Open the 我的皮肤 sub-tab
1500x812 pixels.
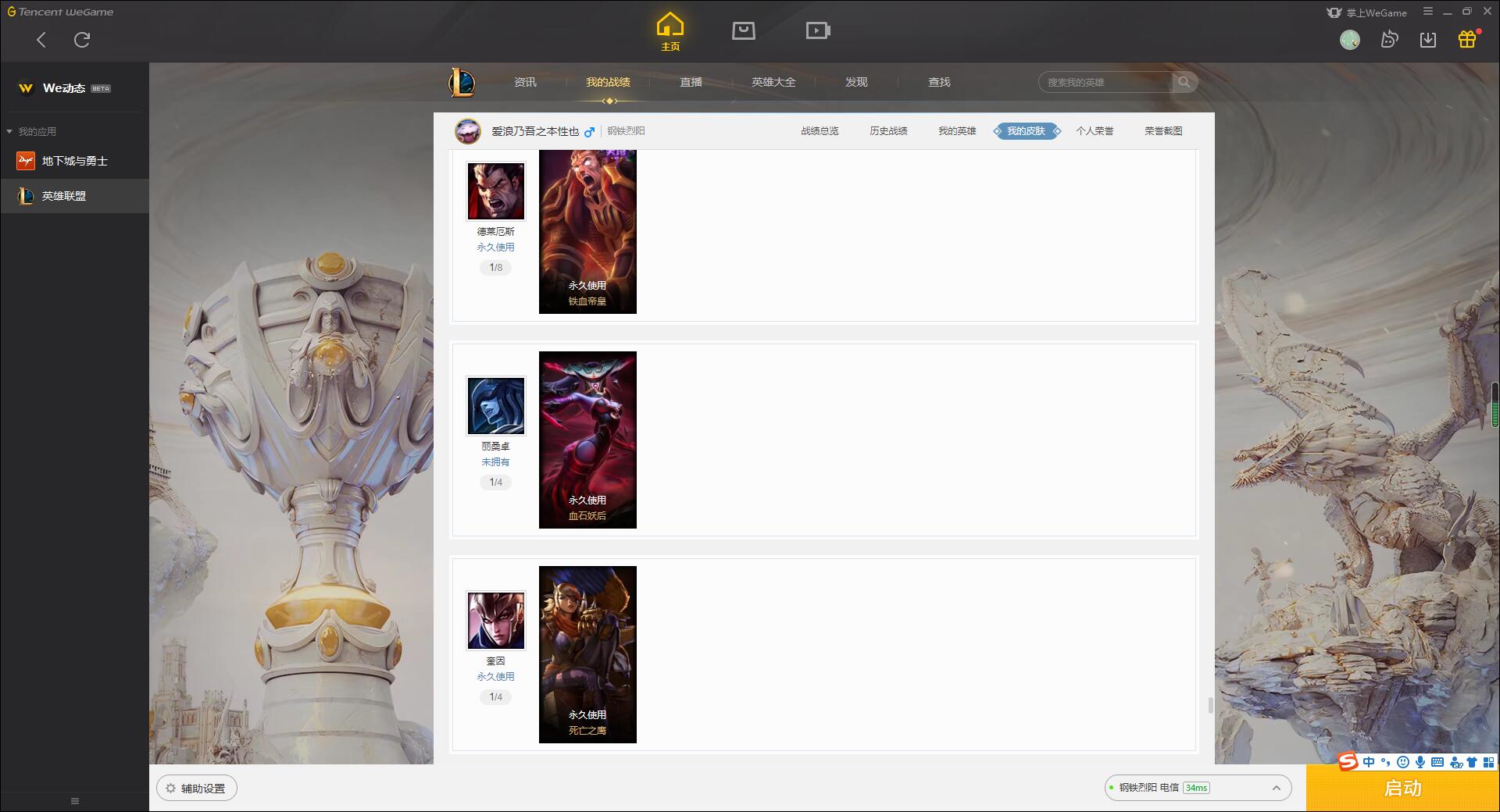pos(1027,131)
